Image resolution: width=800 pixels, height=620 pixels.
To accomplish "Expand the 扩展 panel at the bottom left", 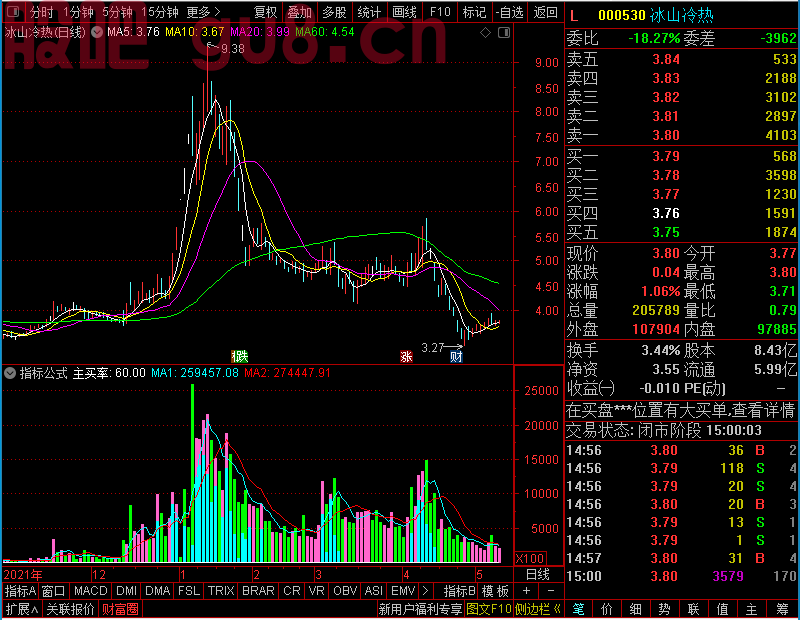I will [22, 609].
